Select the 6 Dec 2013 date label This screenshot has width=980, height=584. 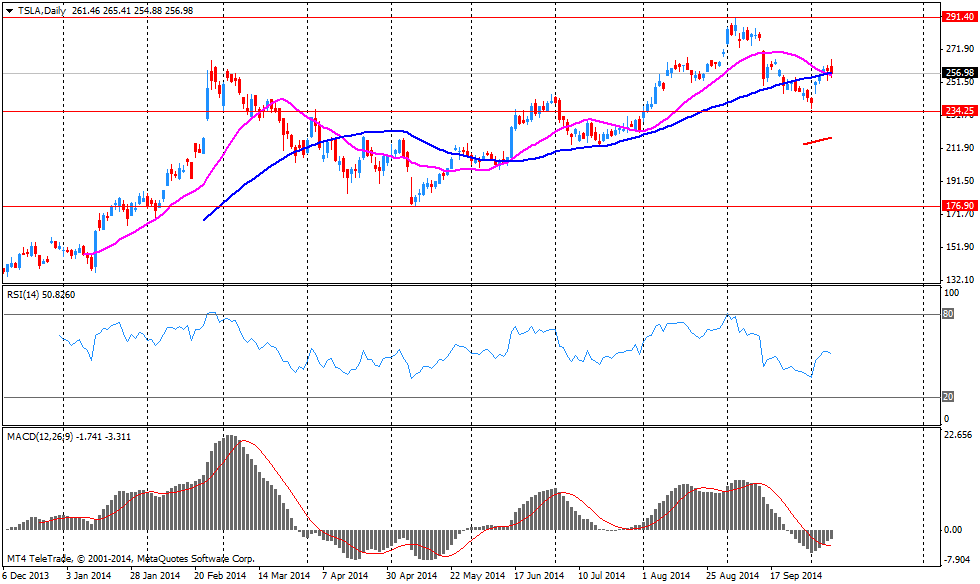[26, 575]
